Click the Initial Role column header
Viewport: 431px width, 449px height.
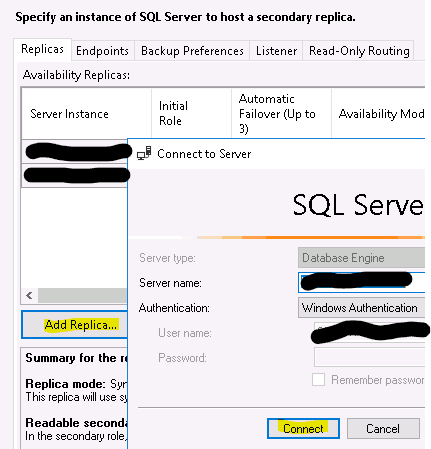pyautogui.click(x=191, y=114)
